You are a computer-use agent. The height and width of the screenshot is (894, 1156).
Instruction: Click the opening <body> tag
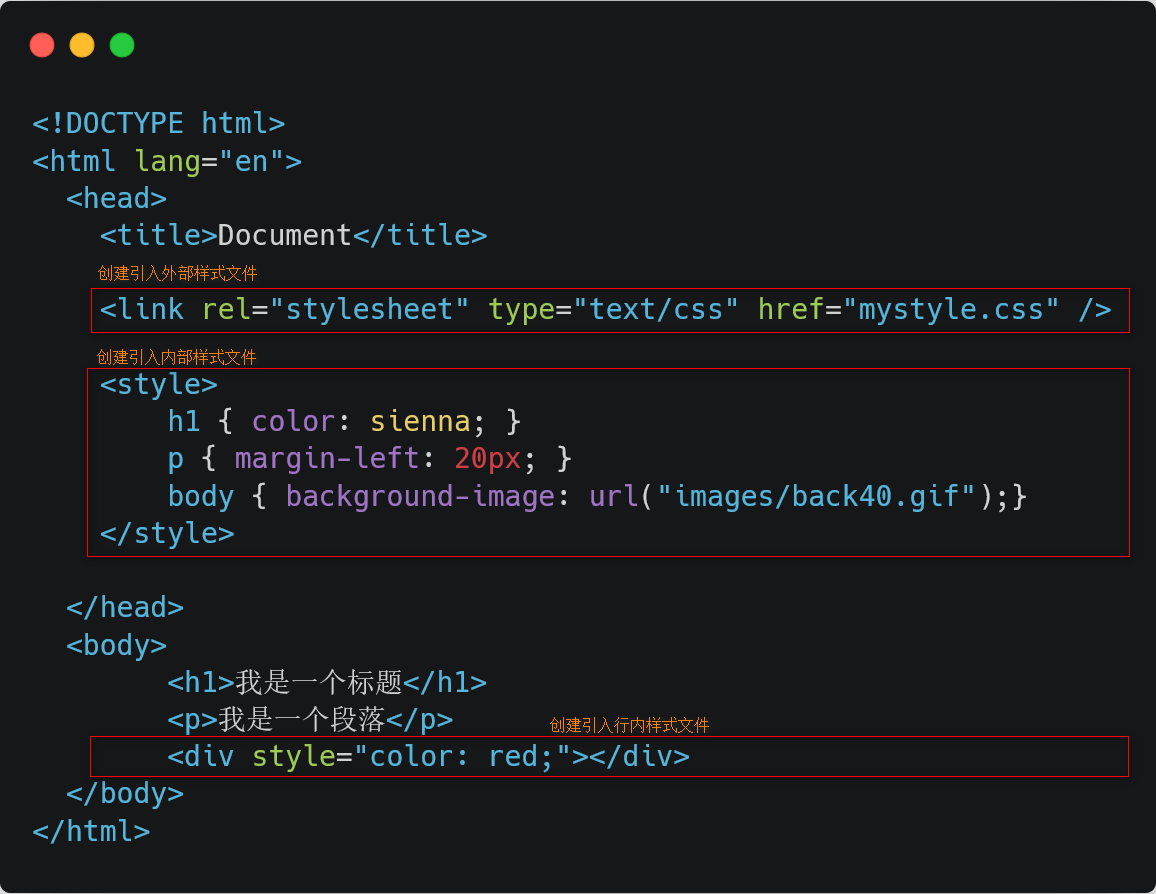[x=116, y=646]
